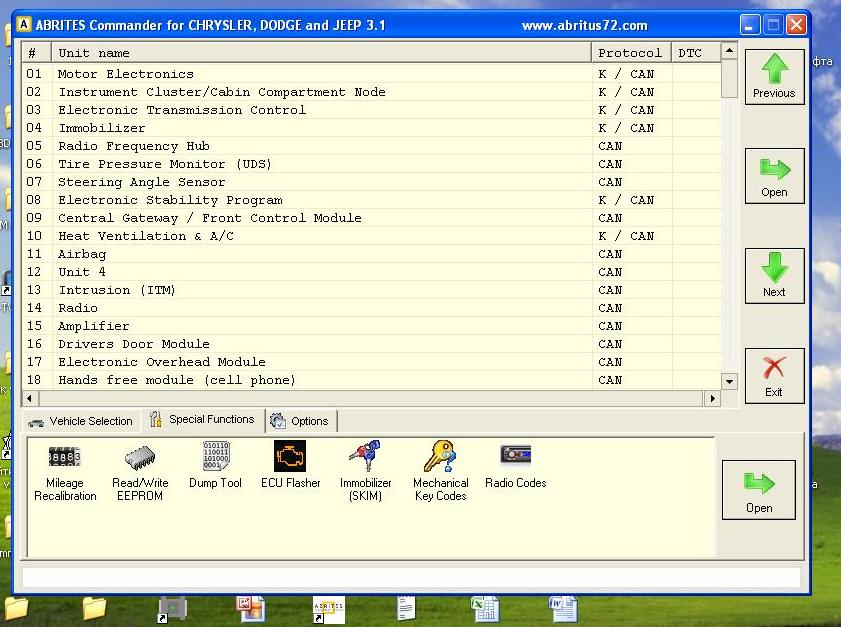The height and width of the screenshot is (627, 841).
Task: Open the ECU Flasher function
Action: click(x=290, y=465)
